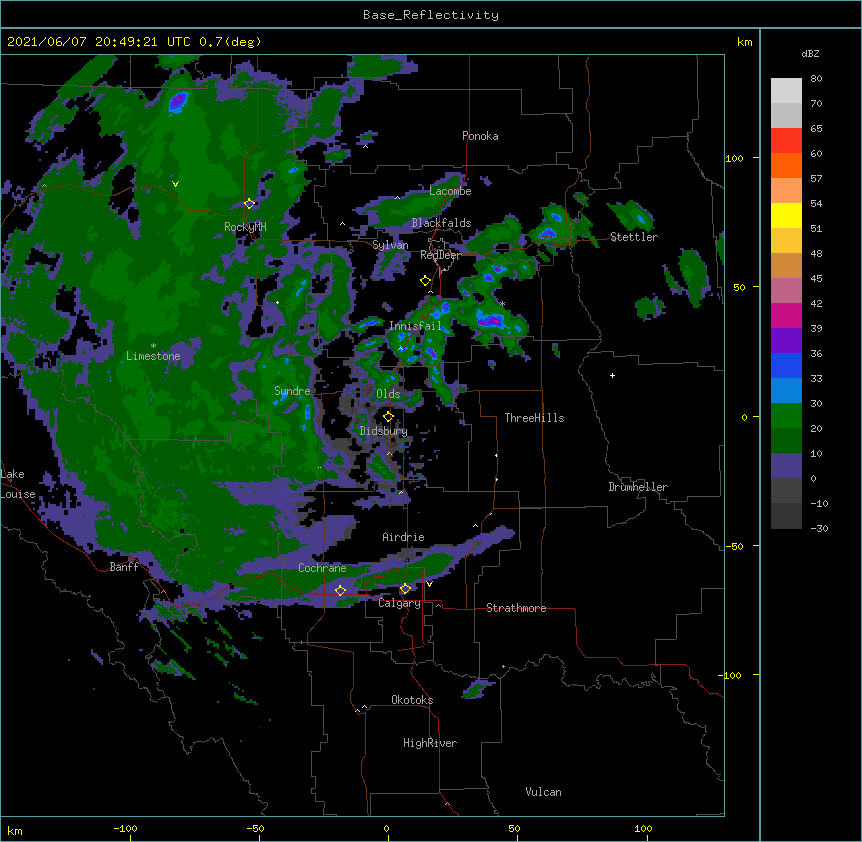Click the Airdrie label

coord(403,537)
